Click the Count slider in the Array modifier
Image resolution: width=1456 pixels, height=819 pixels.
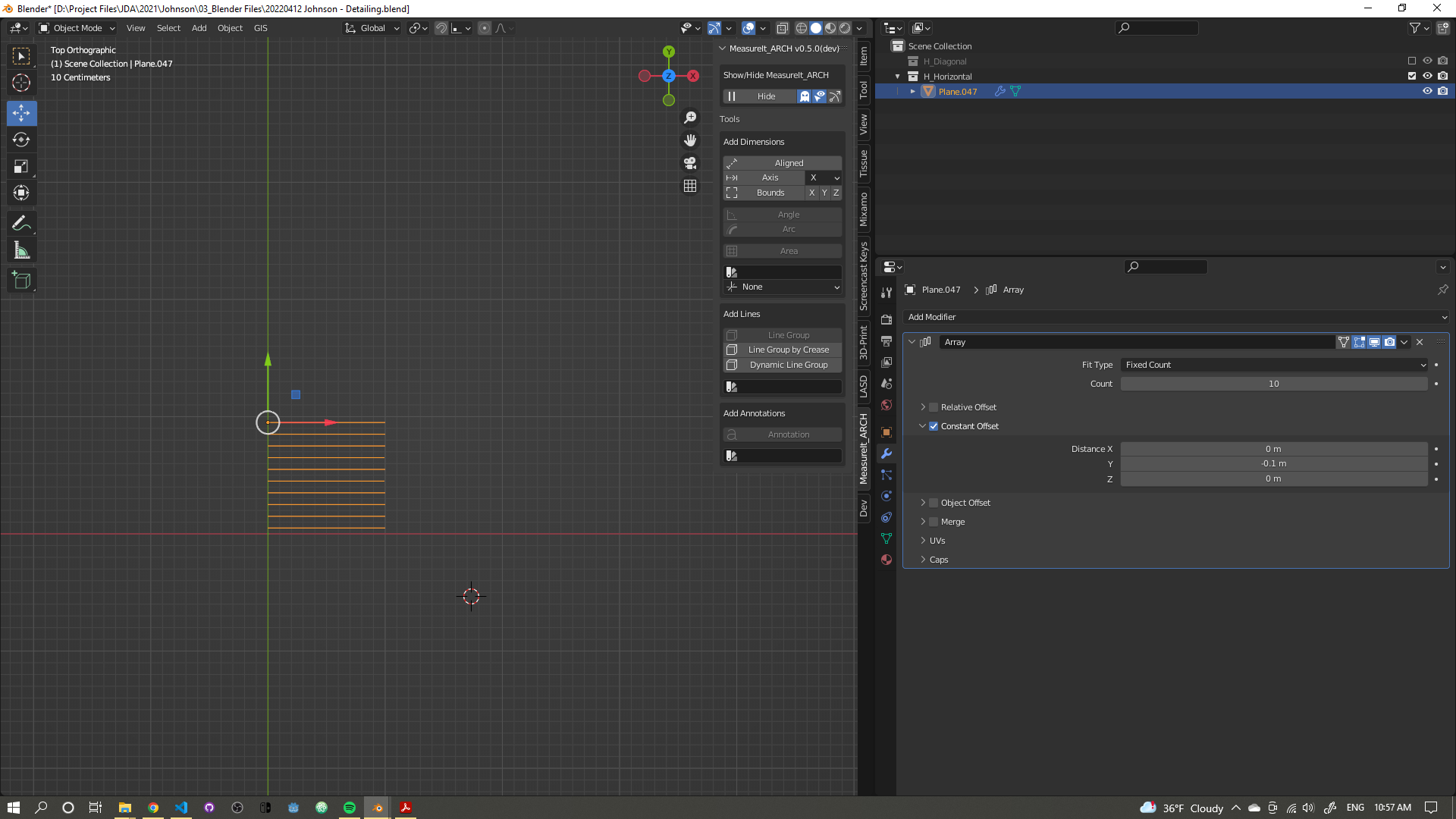[x=1272, y=384]
